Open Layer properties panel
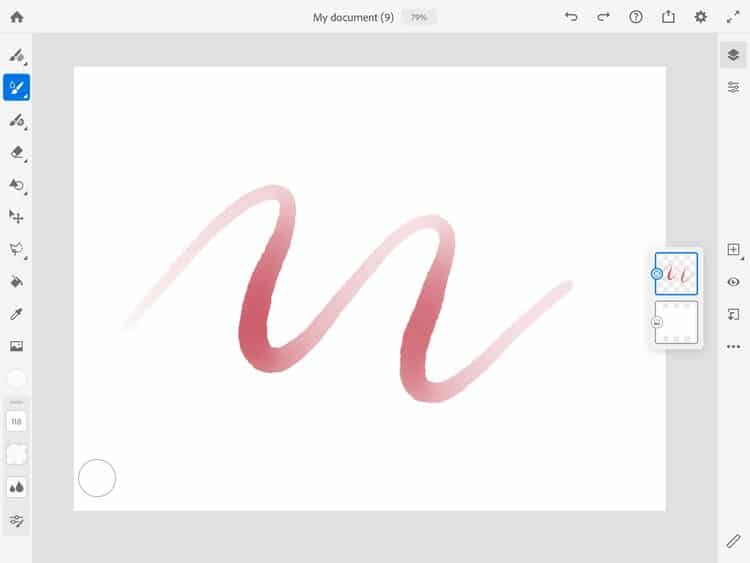750x563 pixels. pyautogui.click(x=733, y=87)
